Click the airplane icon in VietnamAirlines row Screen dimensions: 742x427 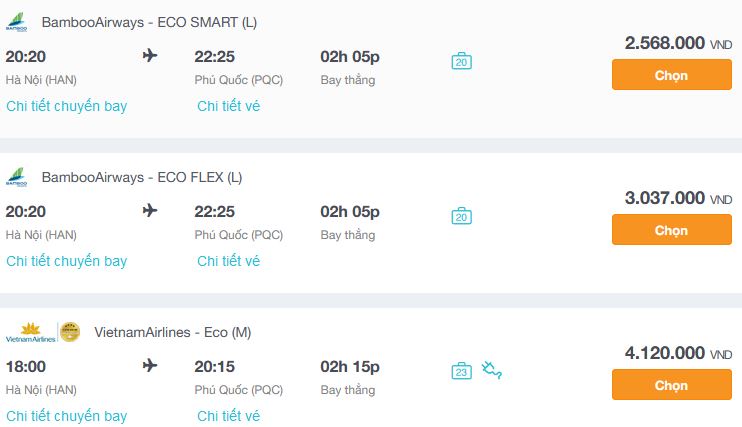pos(150,365)
